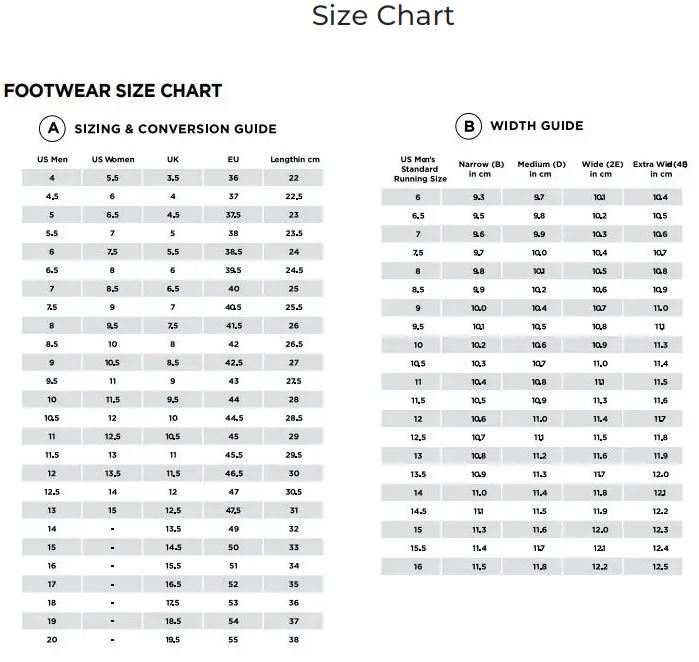This screenshot has width=699, height=662.
Task: Select the Extra Wide (4E) column header
Action: point(661,168)
